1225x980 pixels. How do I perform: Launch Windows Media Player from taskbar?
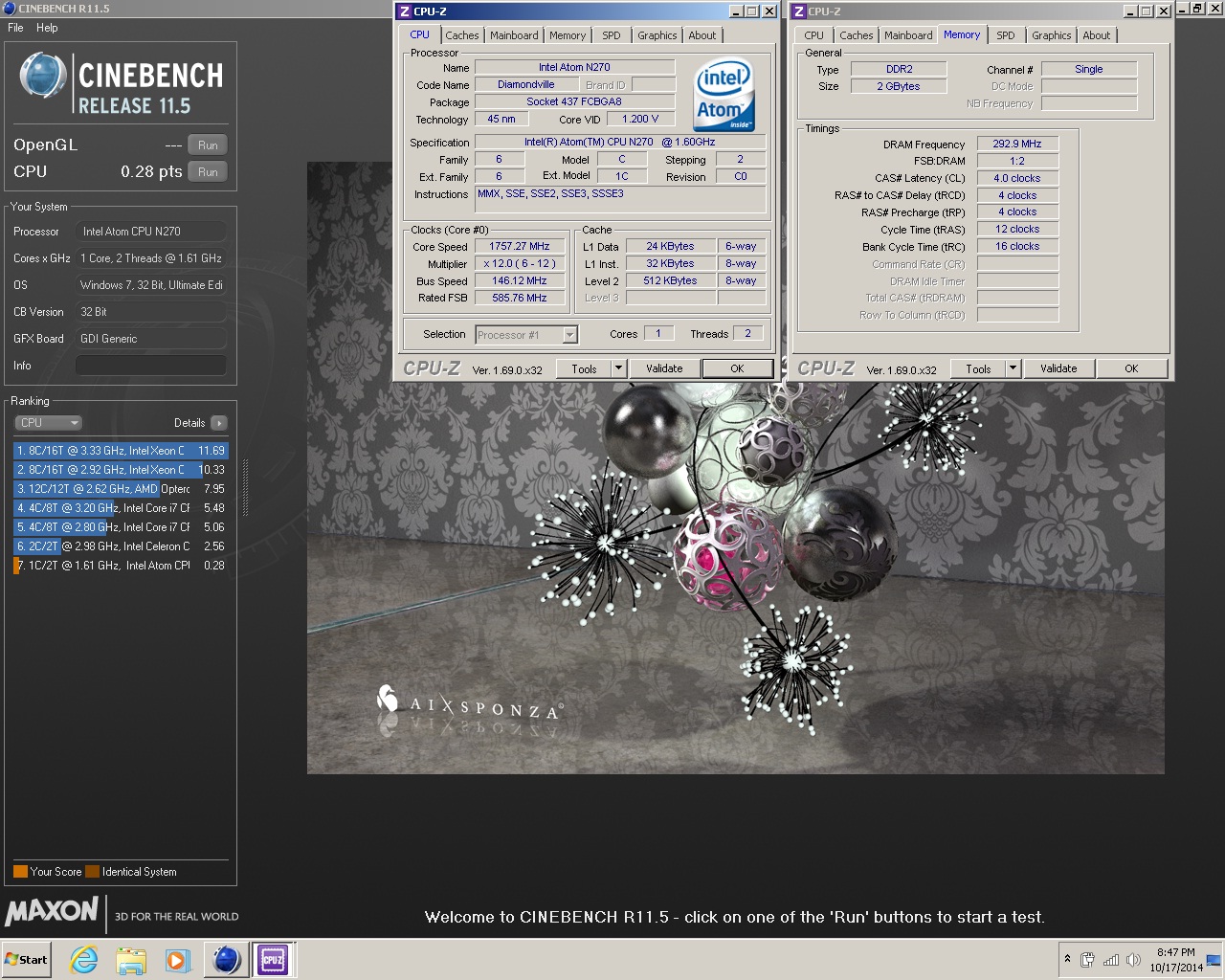click(177, 960)
